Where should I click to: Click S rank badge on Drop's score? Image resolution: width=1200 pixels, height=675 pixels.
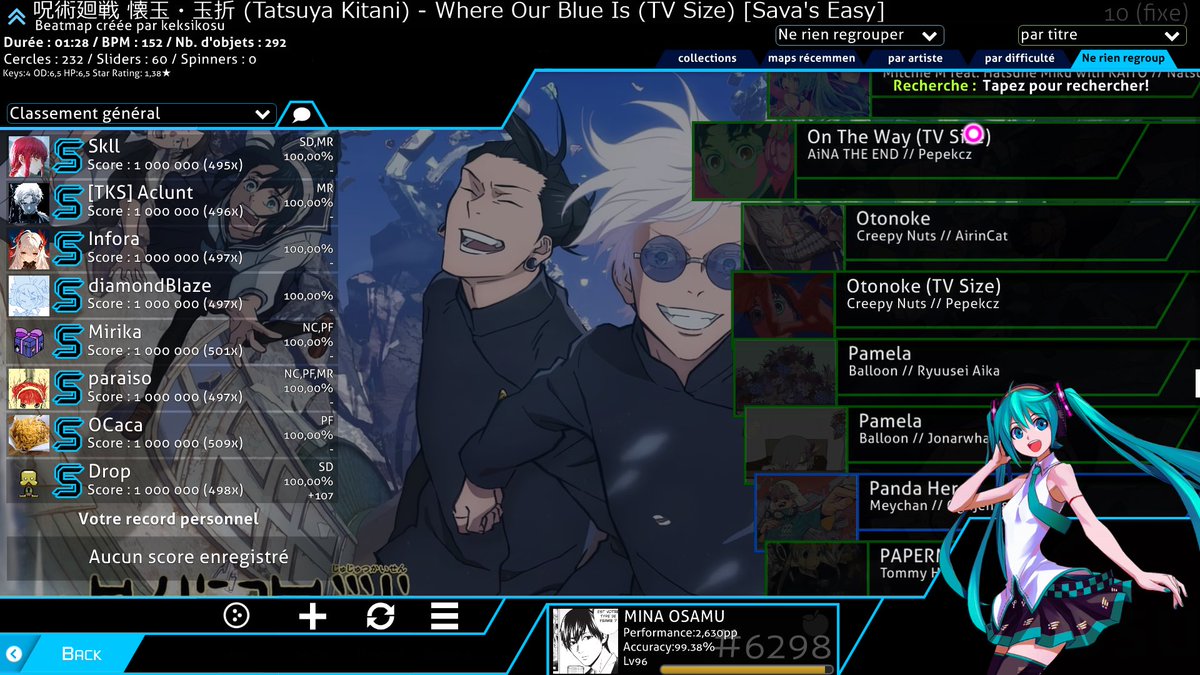(68, 481)
